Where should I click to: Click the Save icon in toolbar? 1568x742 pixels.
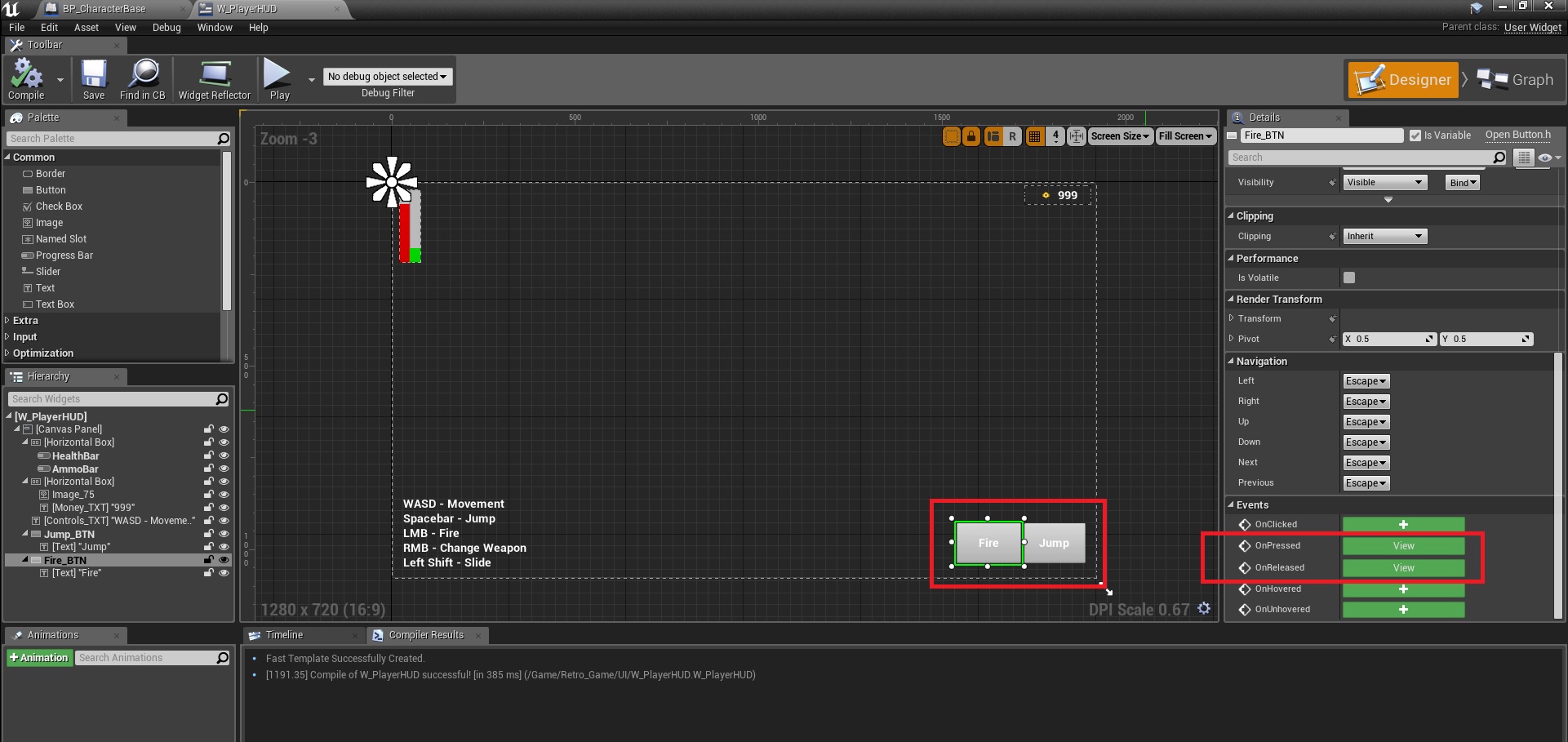[94, 79]
